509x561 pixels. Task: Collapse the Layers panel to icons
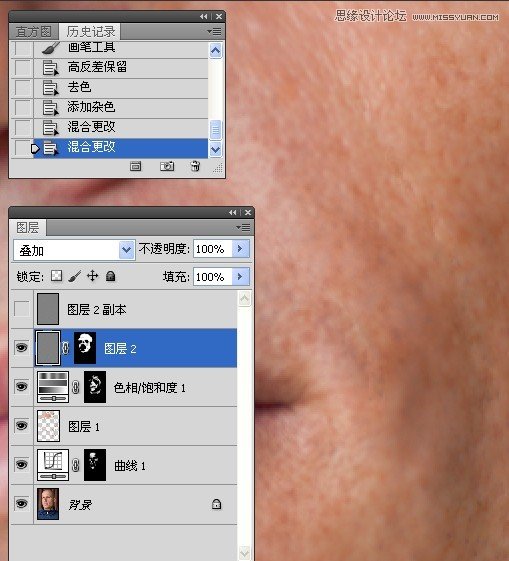point(233,213)
